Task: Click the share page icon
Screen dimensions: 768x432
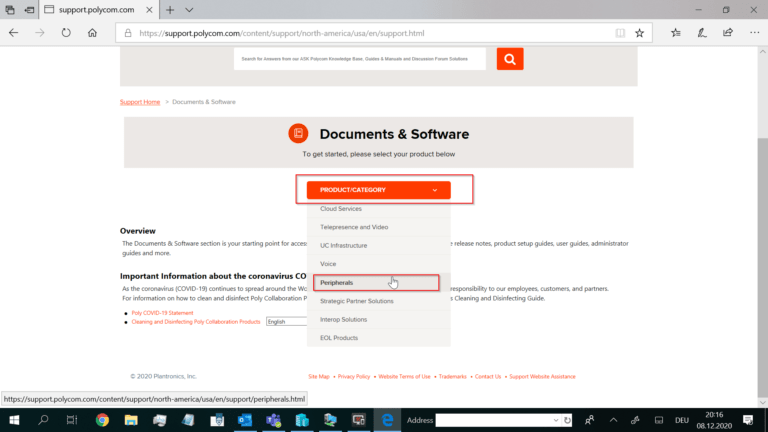Action: point(728,33)
